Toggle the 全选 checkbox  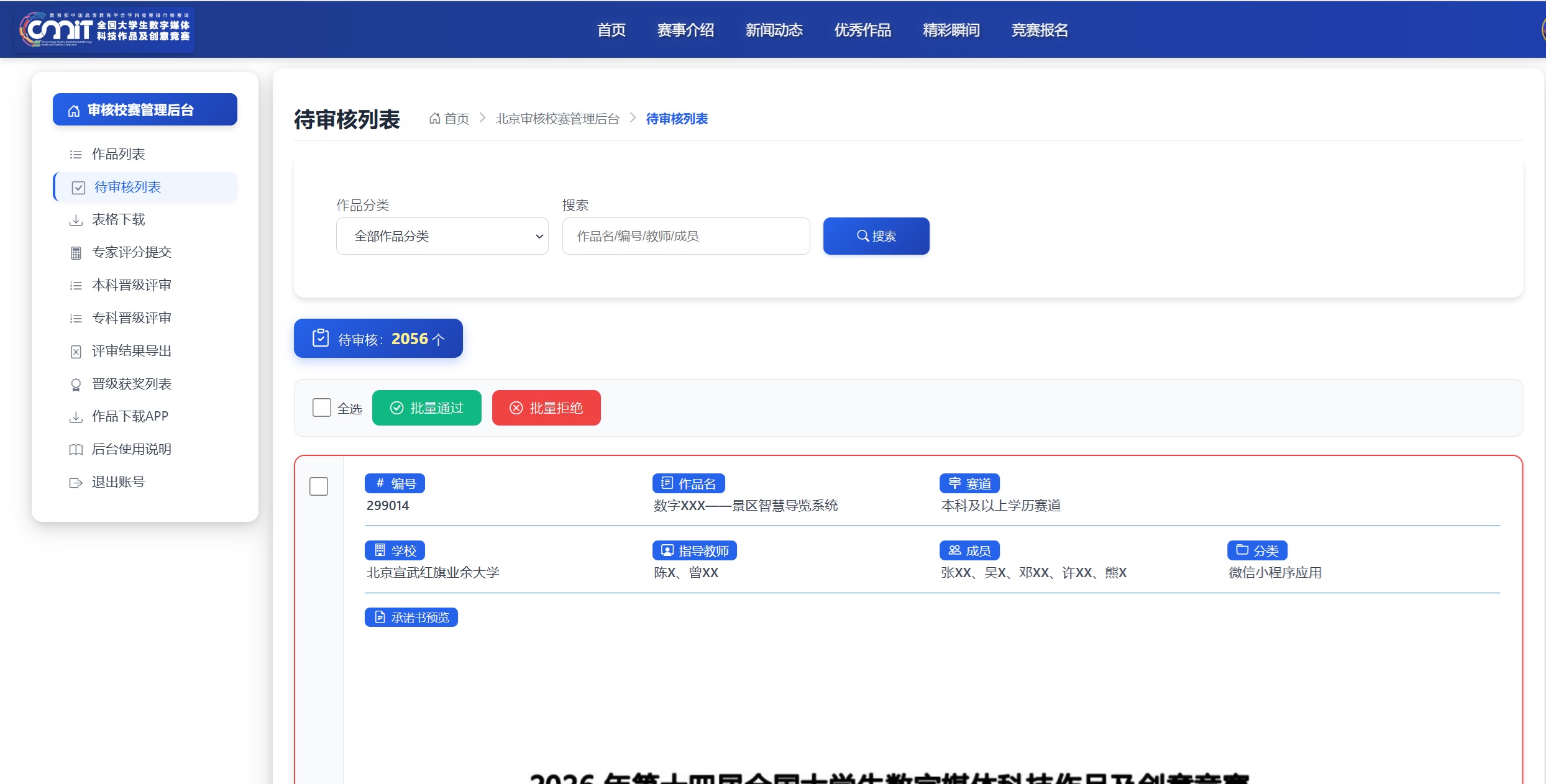click(x=321, y=408)
